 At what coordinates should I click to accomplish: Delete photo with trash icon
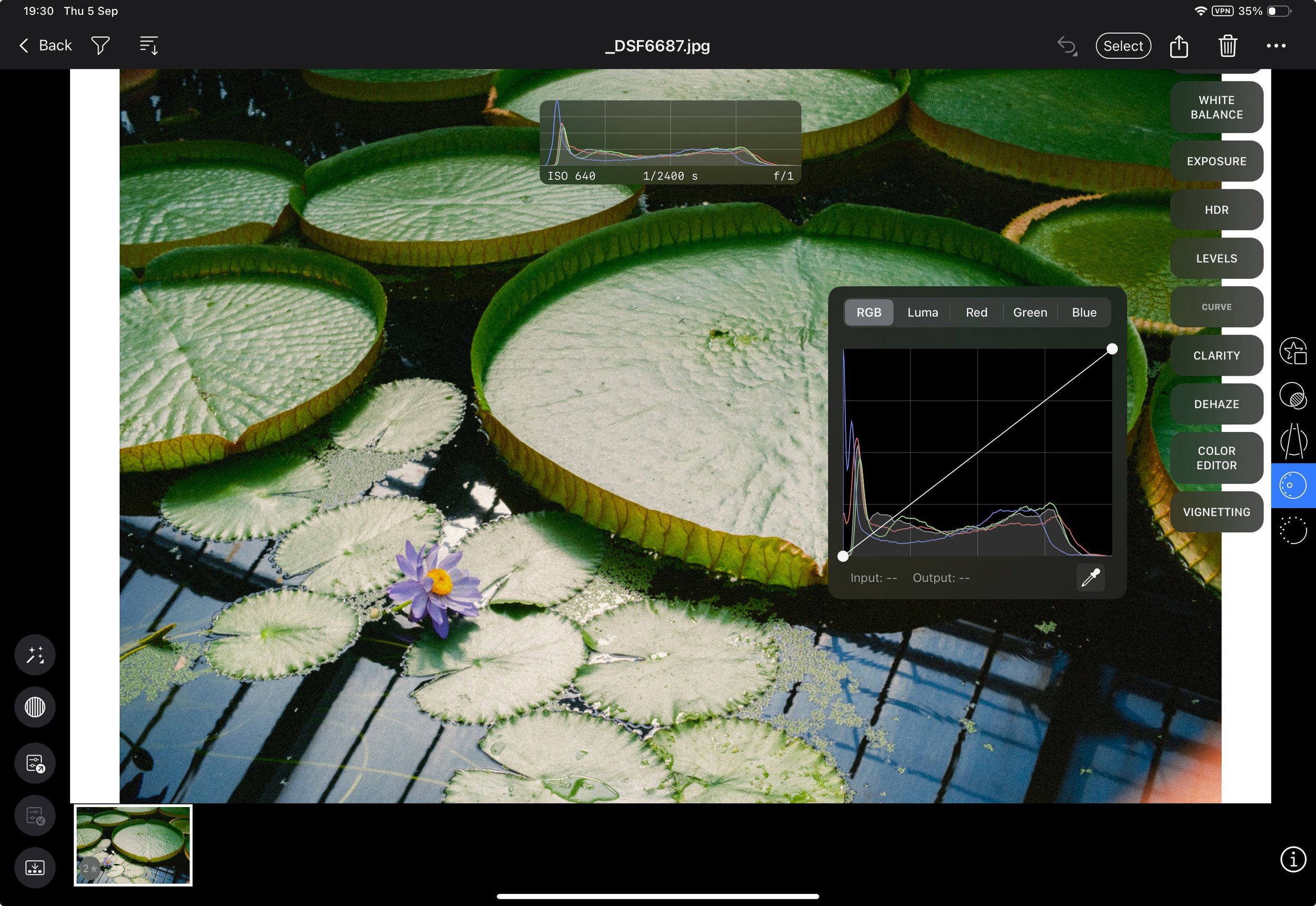click(1228, 46)
